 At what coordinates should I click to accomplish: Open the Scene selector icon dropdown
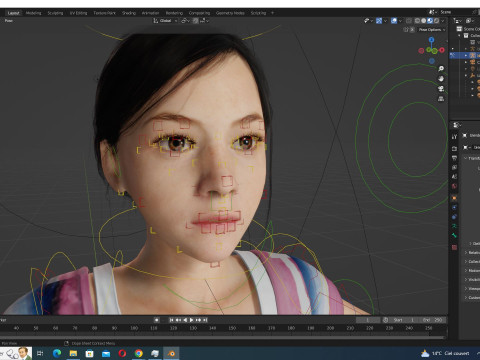pos(433,12)
